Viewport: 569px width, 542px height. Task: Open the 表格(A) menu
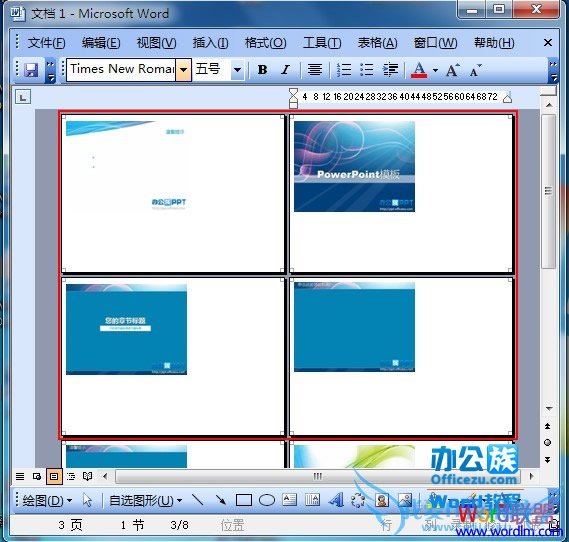[377, 43]
